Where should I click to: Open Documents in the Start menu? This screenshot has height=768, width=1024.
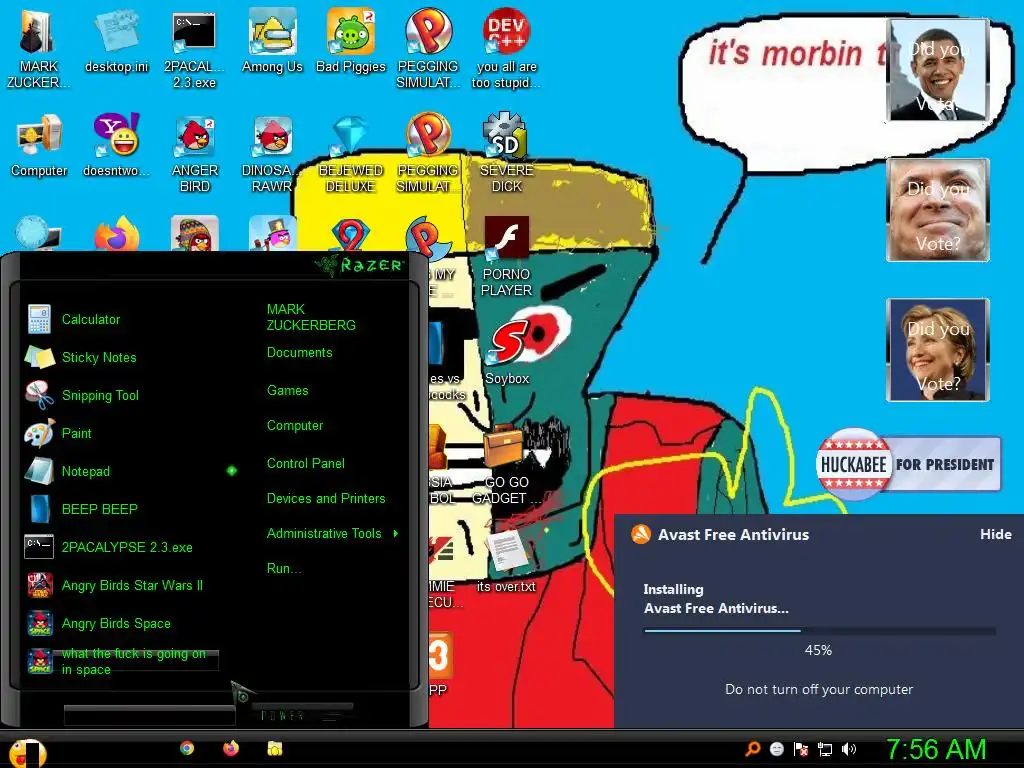coord(300,353)
